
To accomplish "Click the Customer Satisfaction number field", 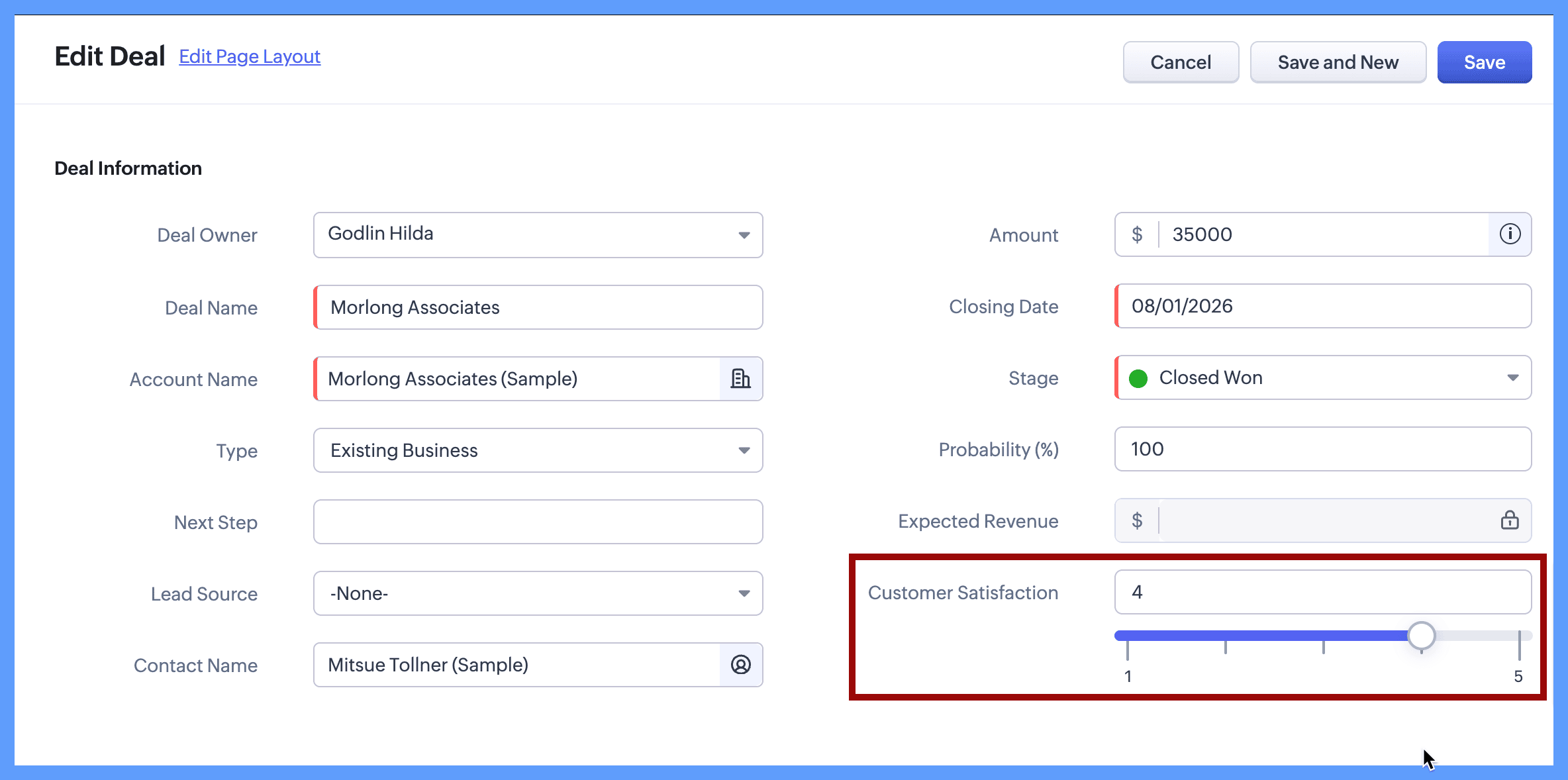I will pyautogui.click(x=1323, y=592).
